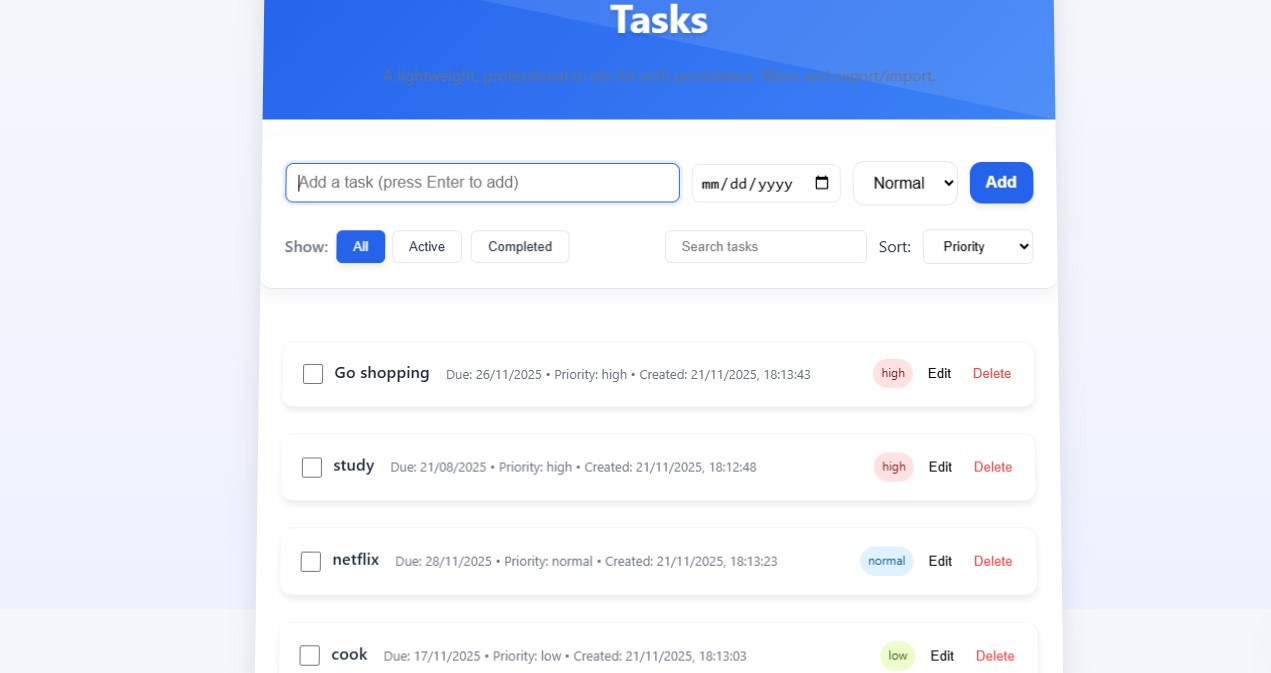Select the All filter
The height and width of the screenshot is (673, 1271).
coord(360,246)
